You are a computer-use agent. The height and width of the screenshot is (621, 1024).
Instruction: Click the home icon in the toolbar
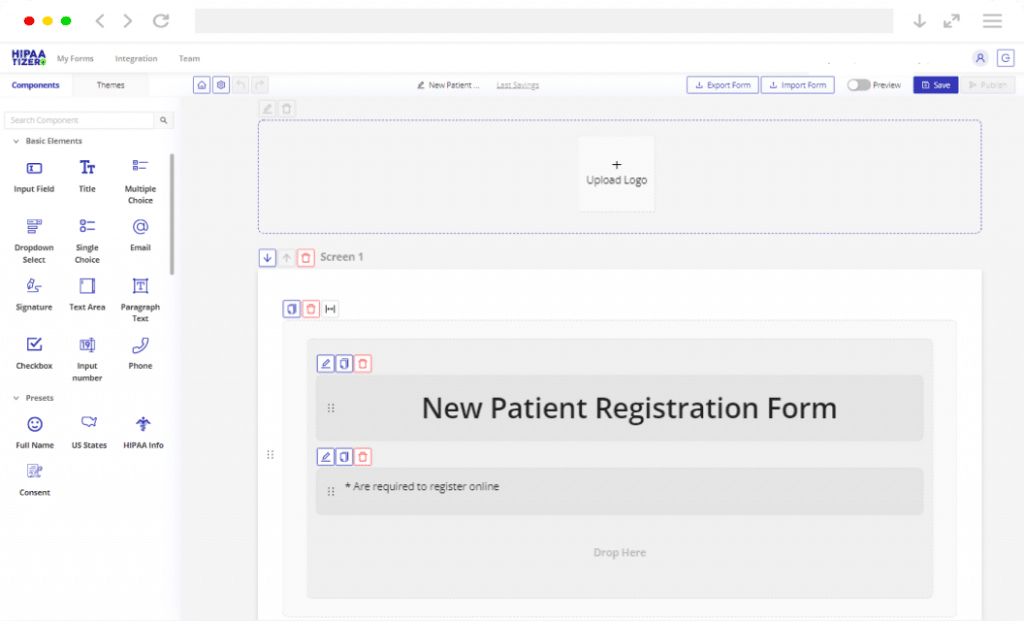(201, 85)
